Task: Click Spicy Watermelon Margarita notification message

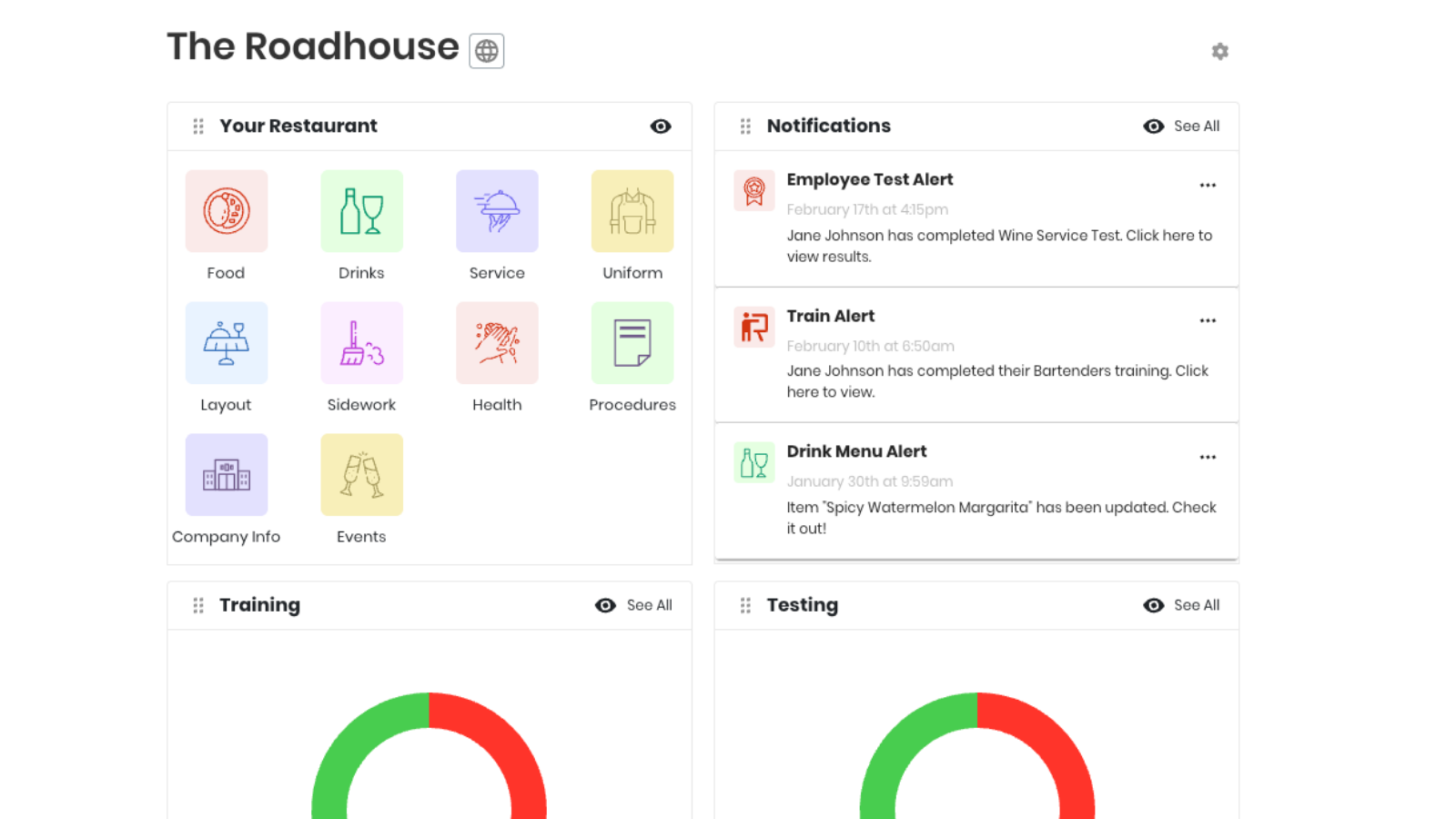Action: 1001,518
